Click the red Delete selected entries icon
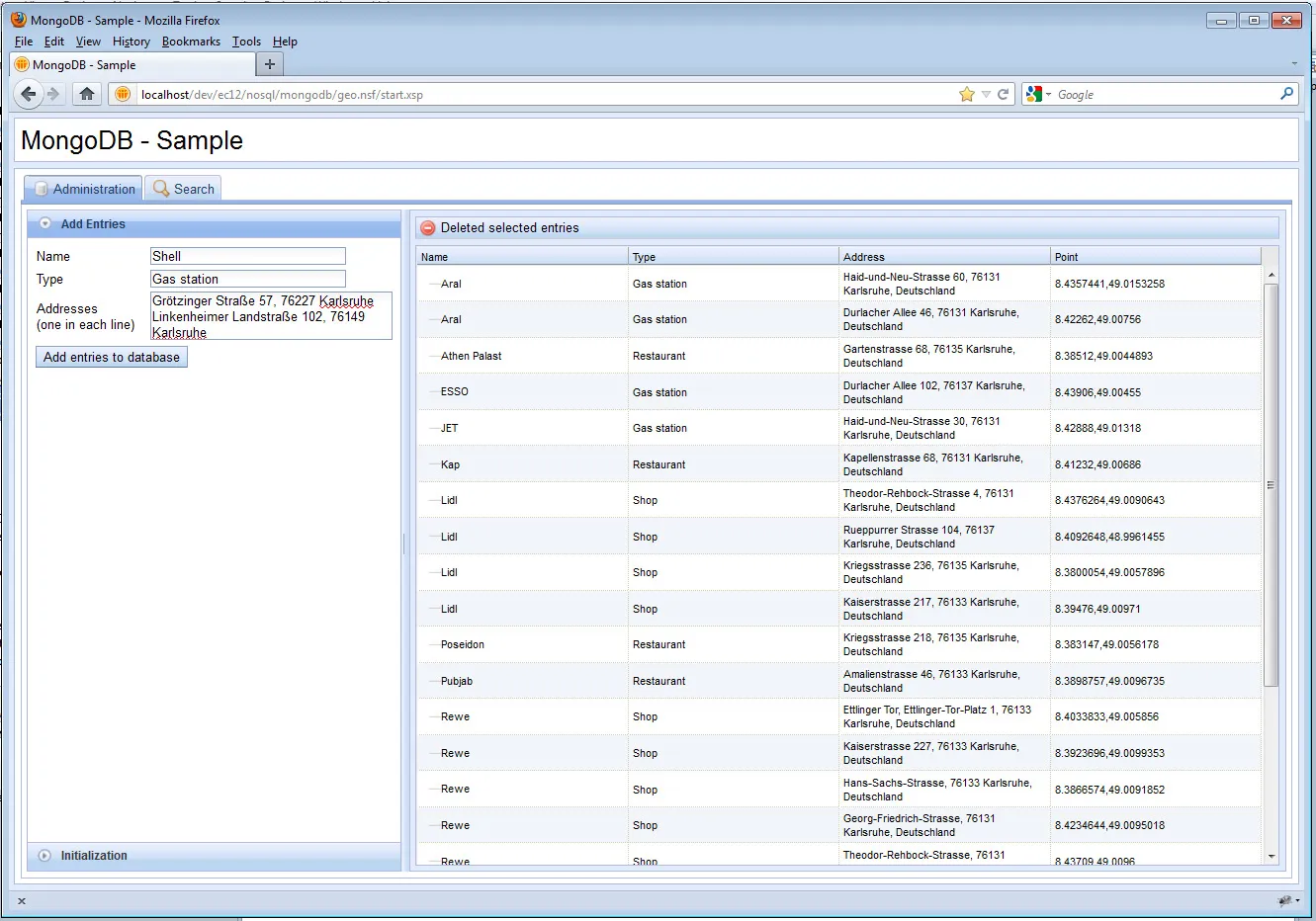The image size is (1316, 921). (428, 228)
